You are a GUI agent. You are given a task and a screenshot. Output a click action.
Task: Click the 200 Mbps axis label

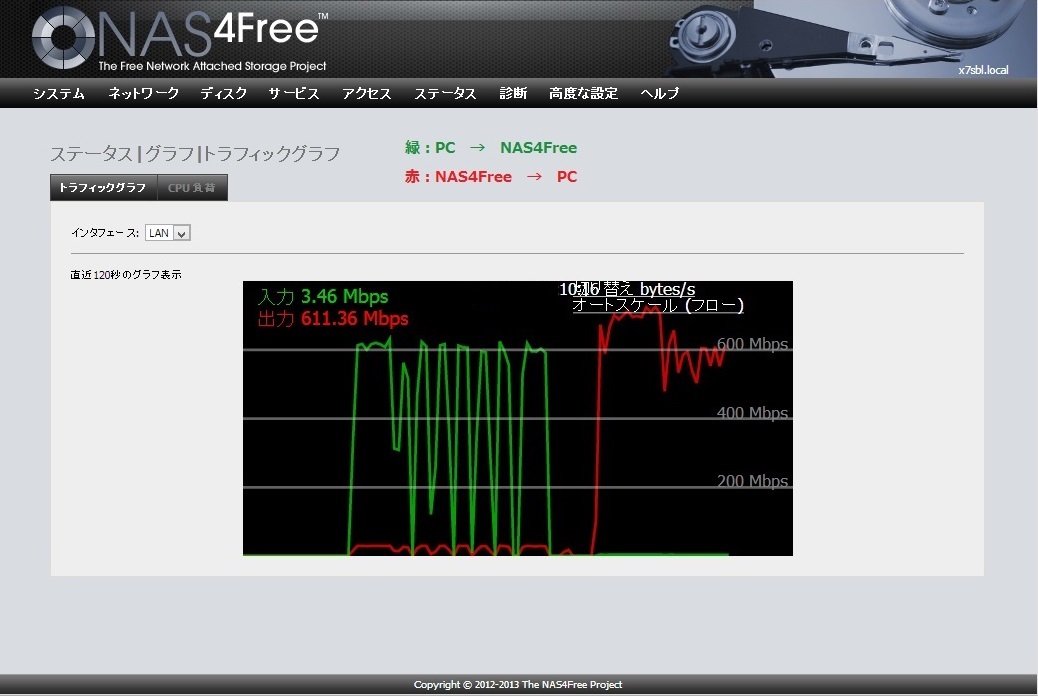(753, 481)
